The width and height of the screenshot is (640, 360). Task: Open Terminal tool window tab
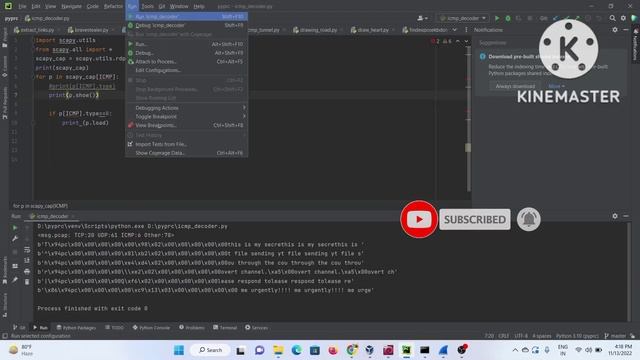point(225,328)
